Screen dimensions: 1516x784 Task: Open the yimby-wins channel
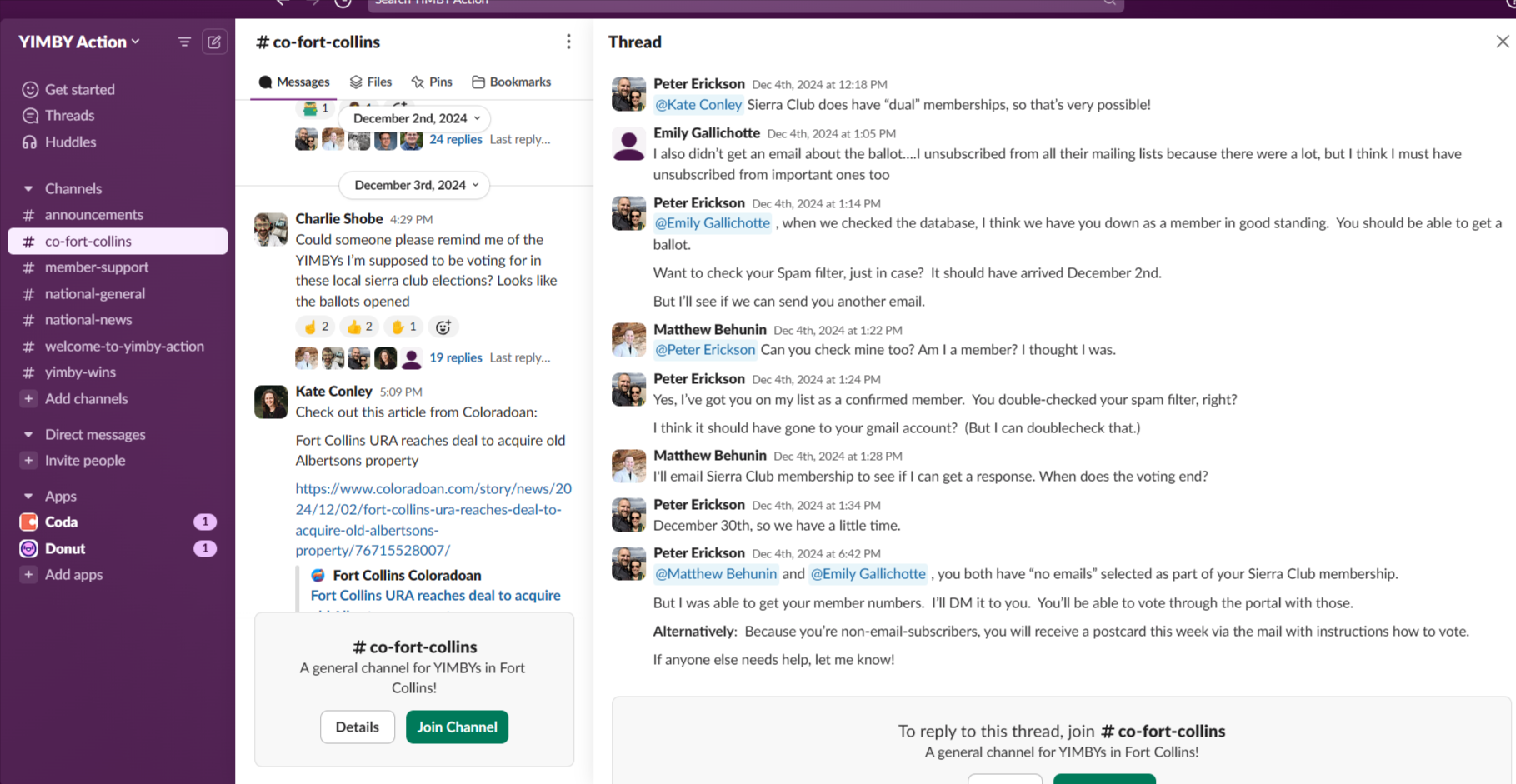(x=118, y=372)
